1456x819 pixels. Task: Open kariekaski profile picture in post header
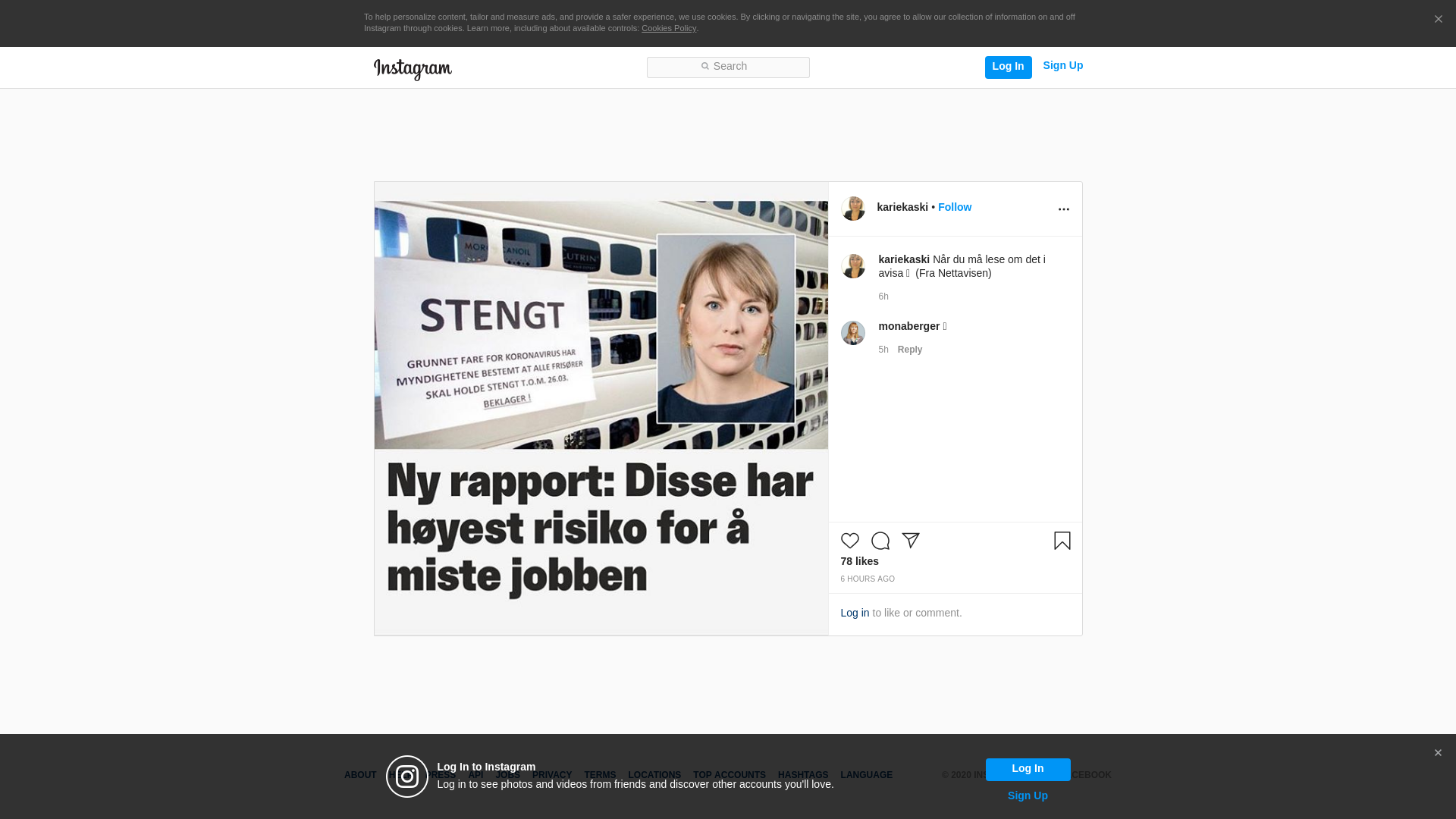point(852,209)
